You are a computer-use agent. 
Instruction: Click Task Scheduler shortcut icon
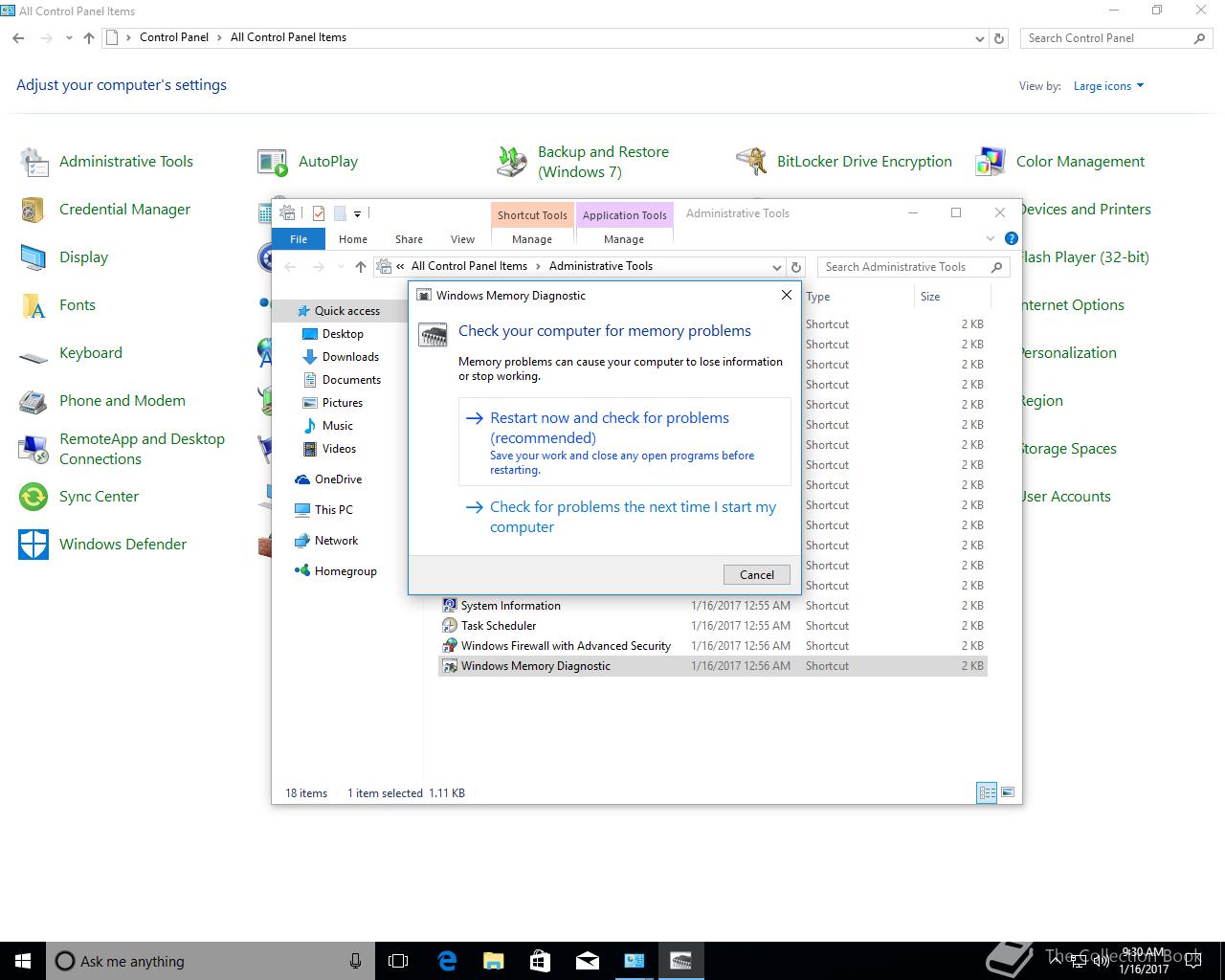tap(449, 626)
